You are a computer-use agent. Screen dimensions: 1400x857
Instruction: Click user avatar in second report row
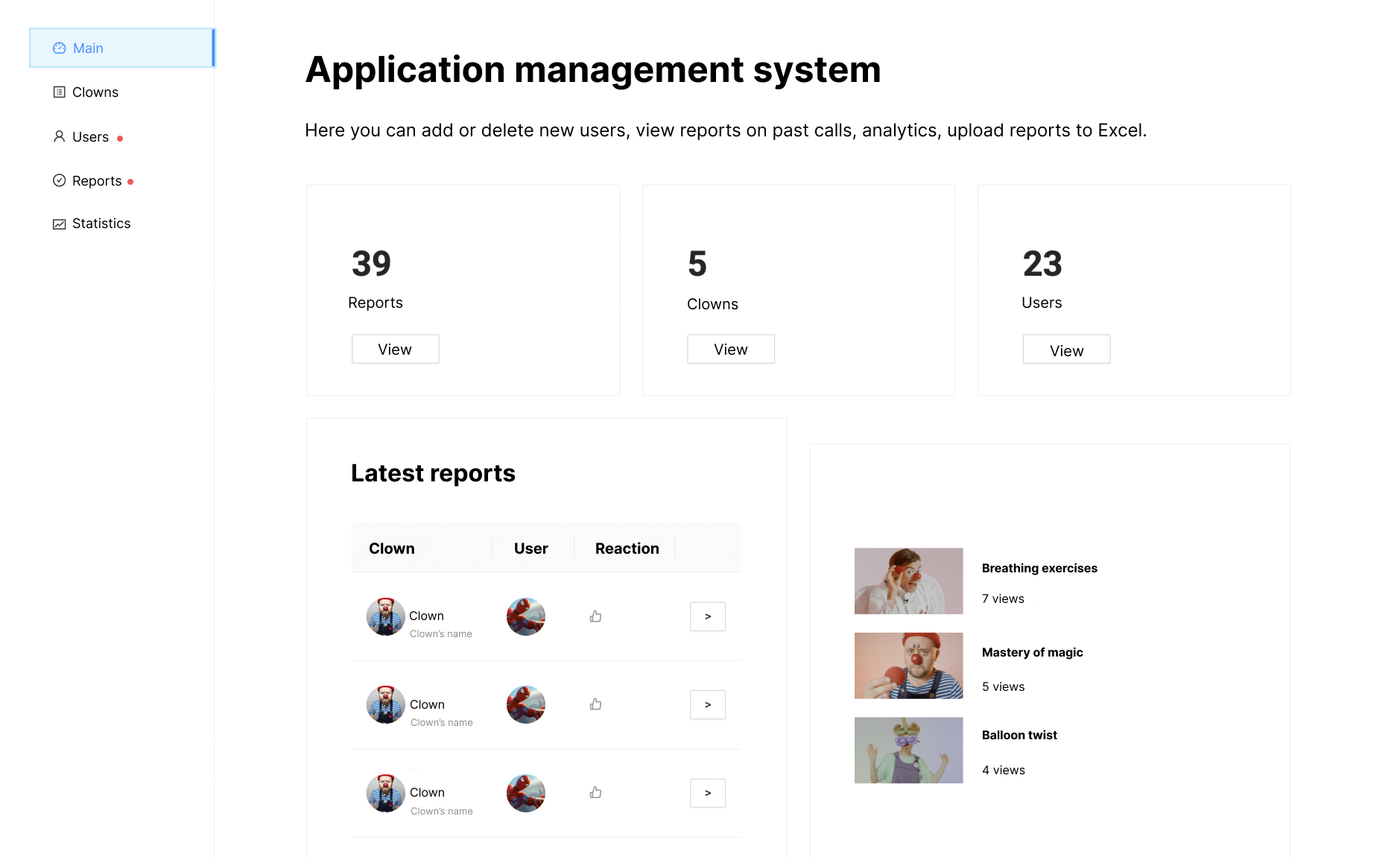(526, 705)
